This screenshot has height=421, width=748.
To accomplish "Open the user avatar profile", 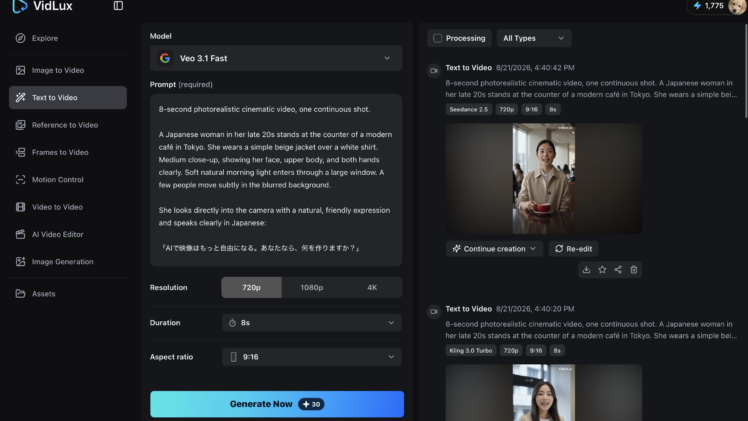I will click(738, 6).
